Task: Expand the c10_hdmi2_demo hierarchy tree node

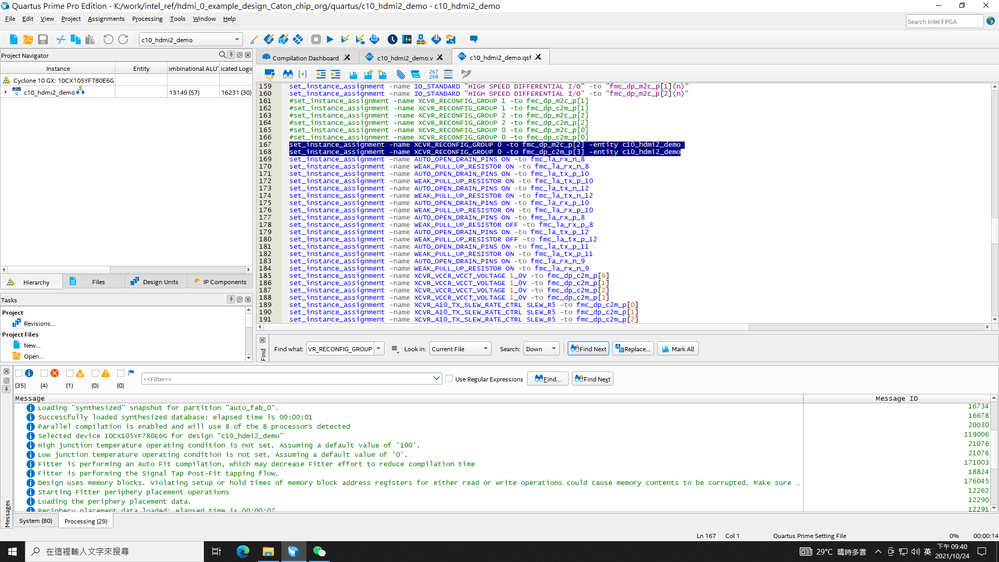Action: [6, 92]
